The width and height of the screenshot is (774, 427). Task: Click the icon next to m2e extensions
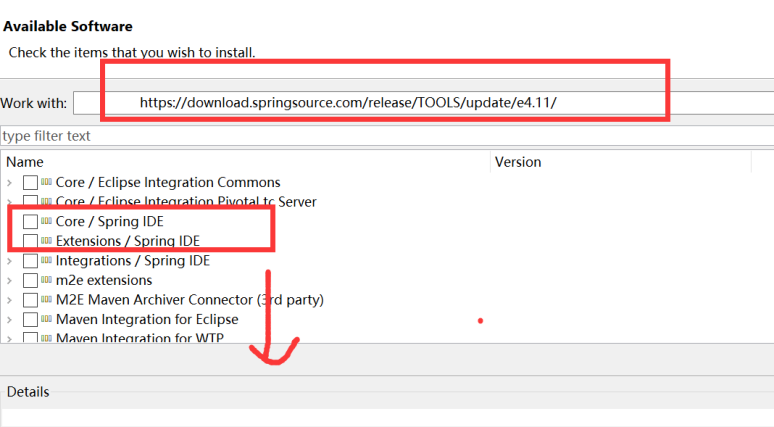coord(47,280)
